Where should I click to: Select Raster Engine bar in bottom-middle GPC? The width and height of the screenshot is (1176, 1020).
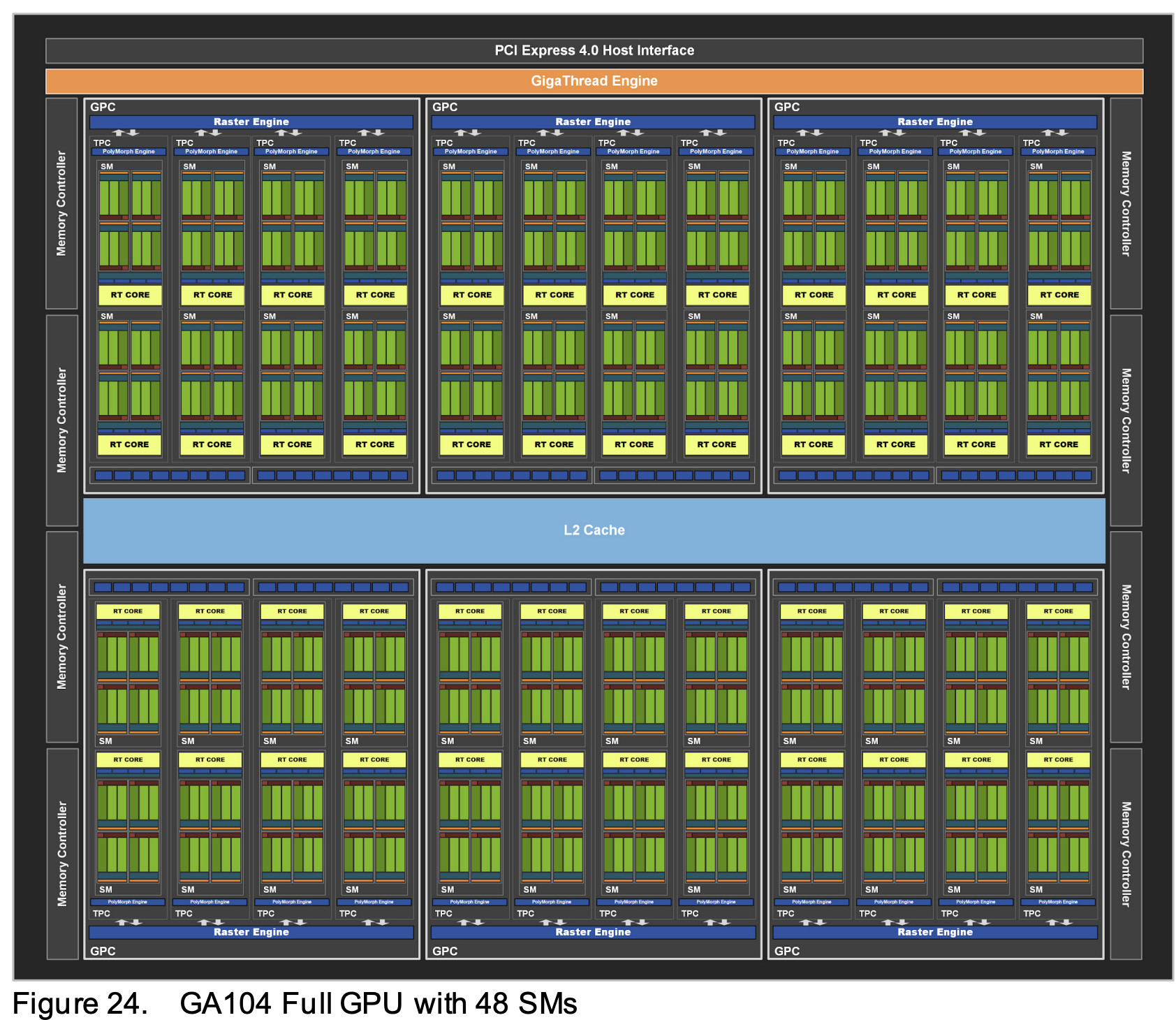pos(593,932)
